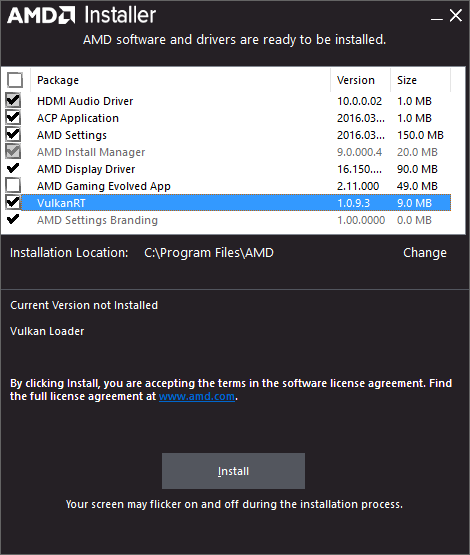
Task: Select the AMD Gaming Evolved App row name
Action: pyautogui.click(x=104, y=186)
